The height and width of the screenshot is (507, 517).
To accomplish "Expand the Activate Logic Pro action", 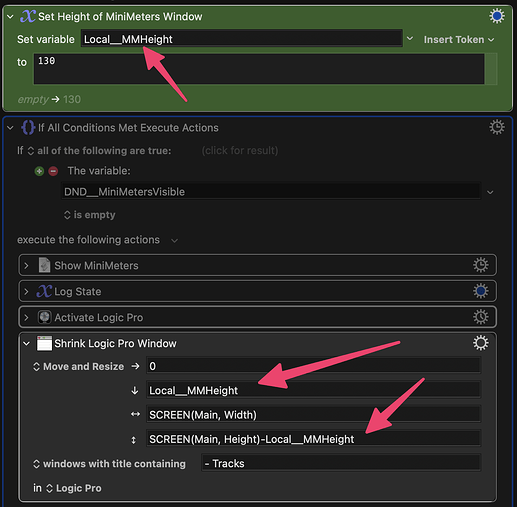I will pos(26,317).
